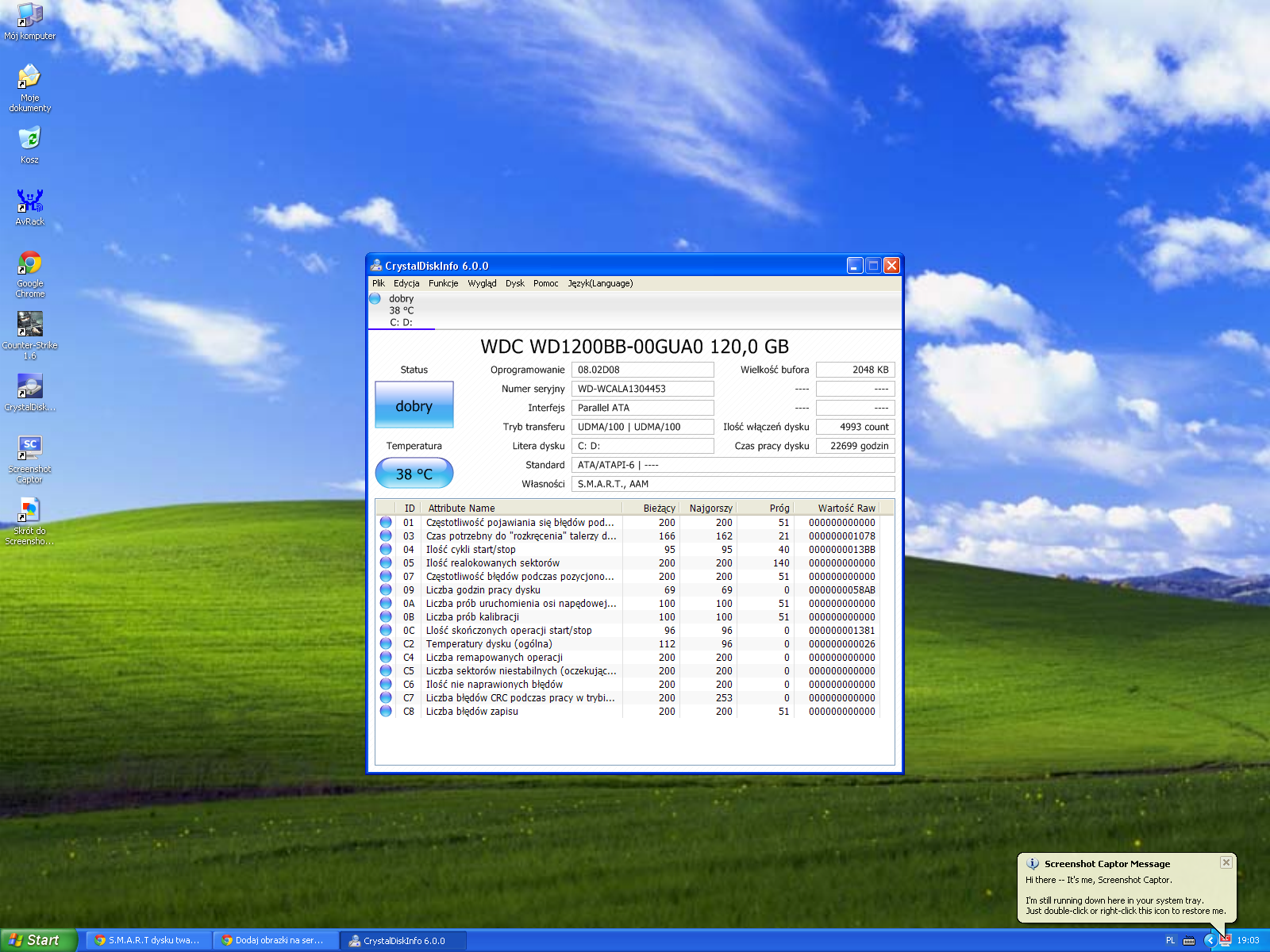Viewport: 1270px width, 952px height.
Task: Click the dobry health status button
Action: (x=414, y=405)
